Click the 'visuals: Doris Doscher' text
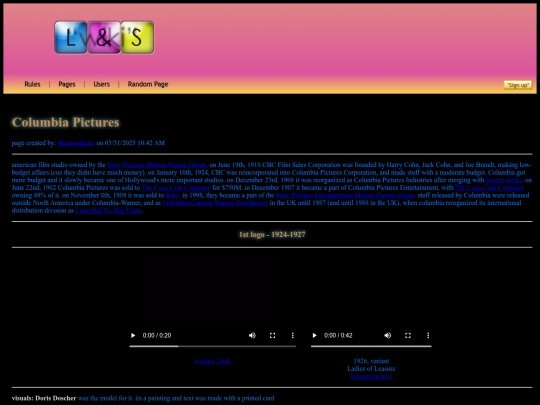 44,398
